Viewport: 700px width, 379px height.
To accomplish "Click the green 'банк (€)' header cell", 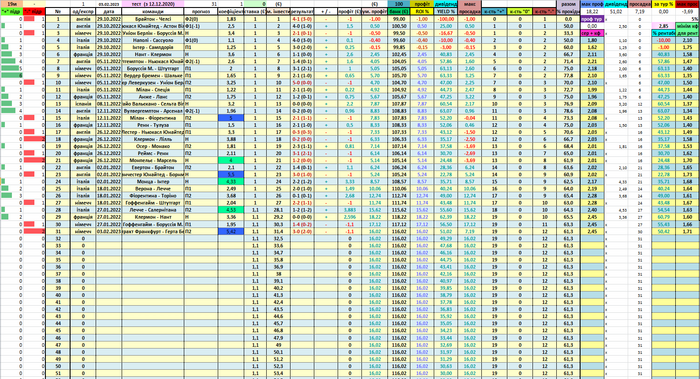I will click(399, 11).
